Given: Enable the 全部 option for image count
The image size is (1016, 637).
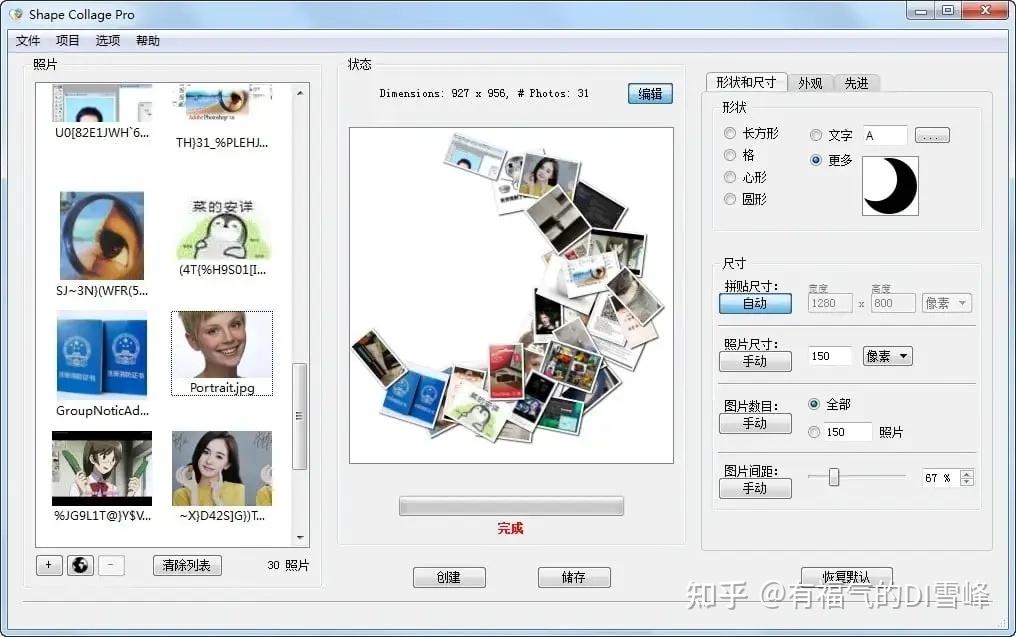Looking at the screenshot, I should [x=815, y=404].
